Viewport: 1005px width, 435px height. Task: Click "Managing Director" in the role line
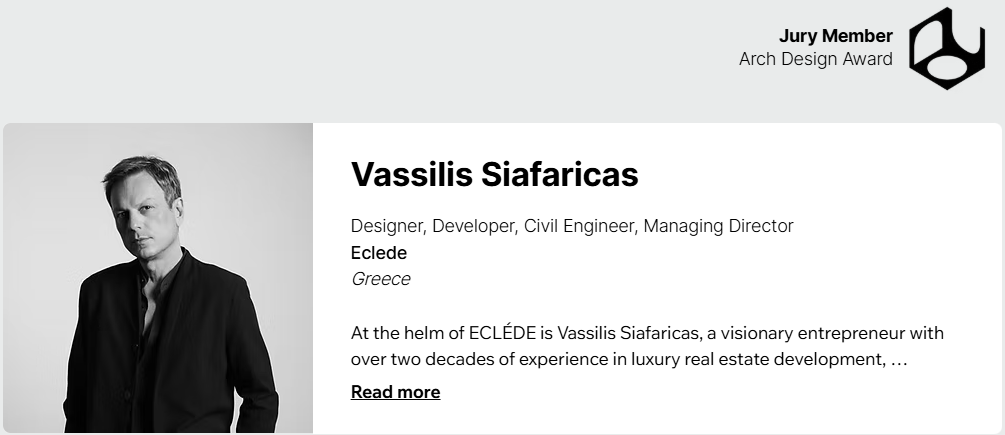point(718,226)
